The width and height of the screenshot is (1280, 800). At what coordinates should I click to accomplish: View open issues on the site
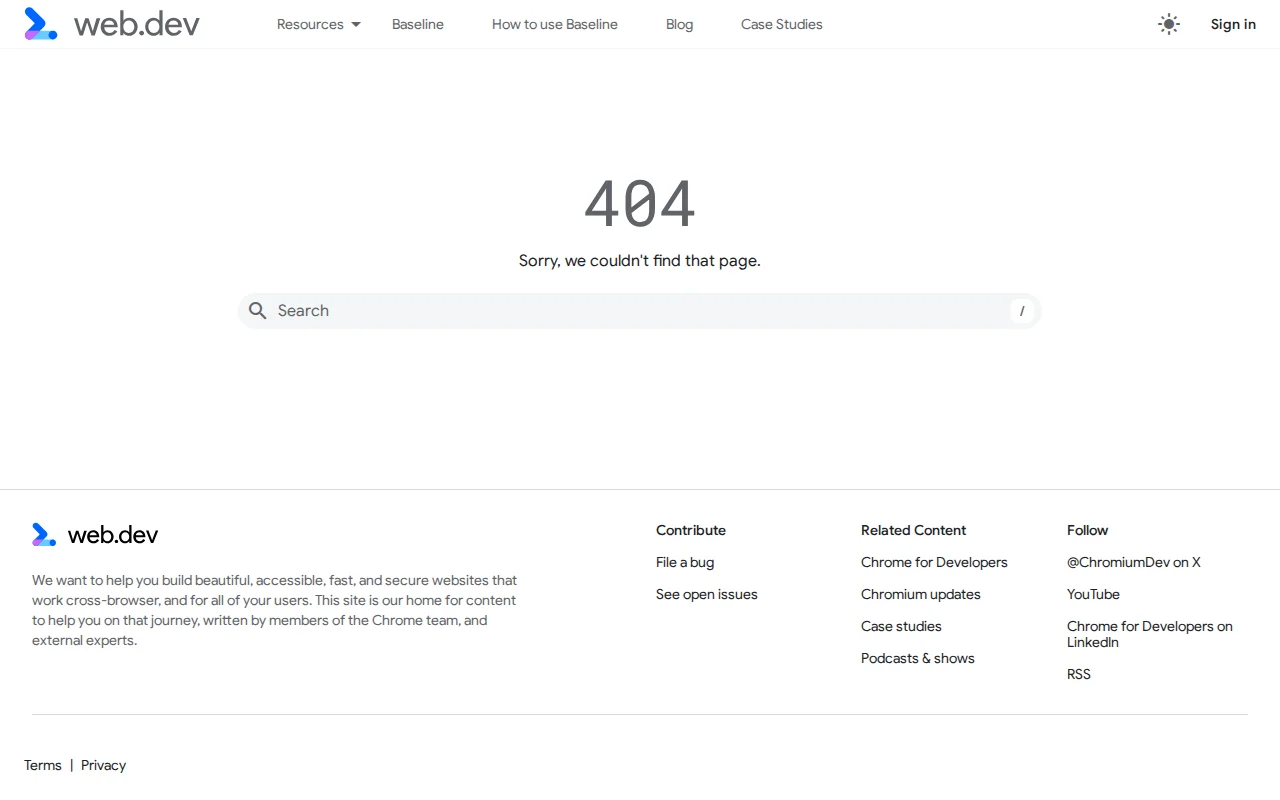pyautogui.click(x=706, y=594)
